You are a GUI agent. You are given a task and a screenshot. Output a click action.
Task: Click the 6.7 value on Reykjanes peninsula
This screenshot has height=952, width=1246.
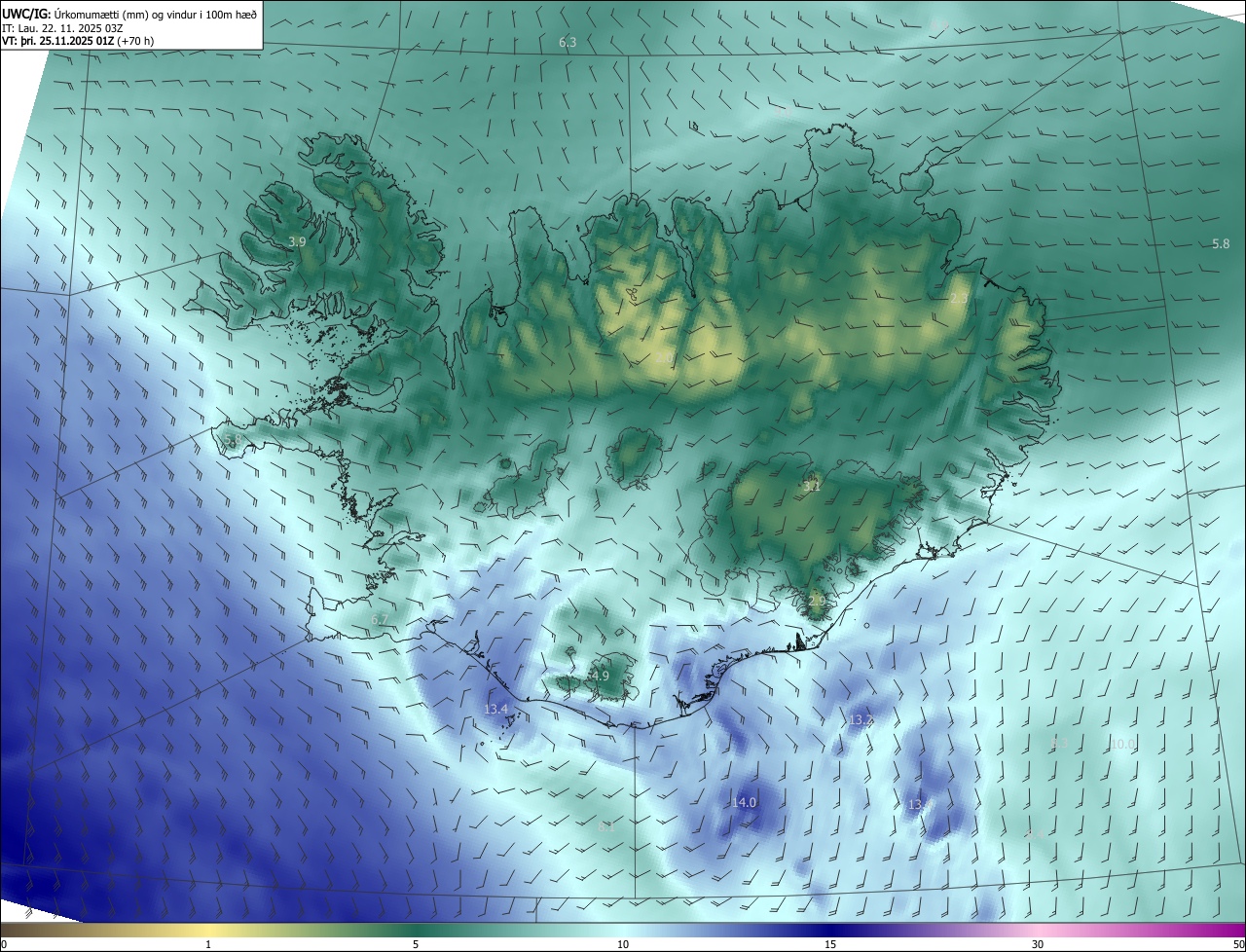tap(380, 619)
